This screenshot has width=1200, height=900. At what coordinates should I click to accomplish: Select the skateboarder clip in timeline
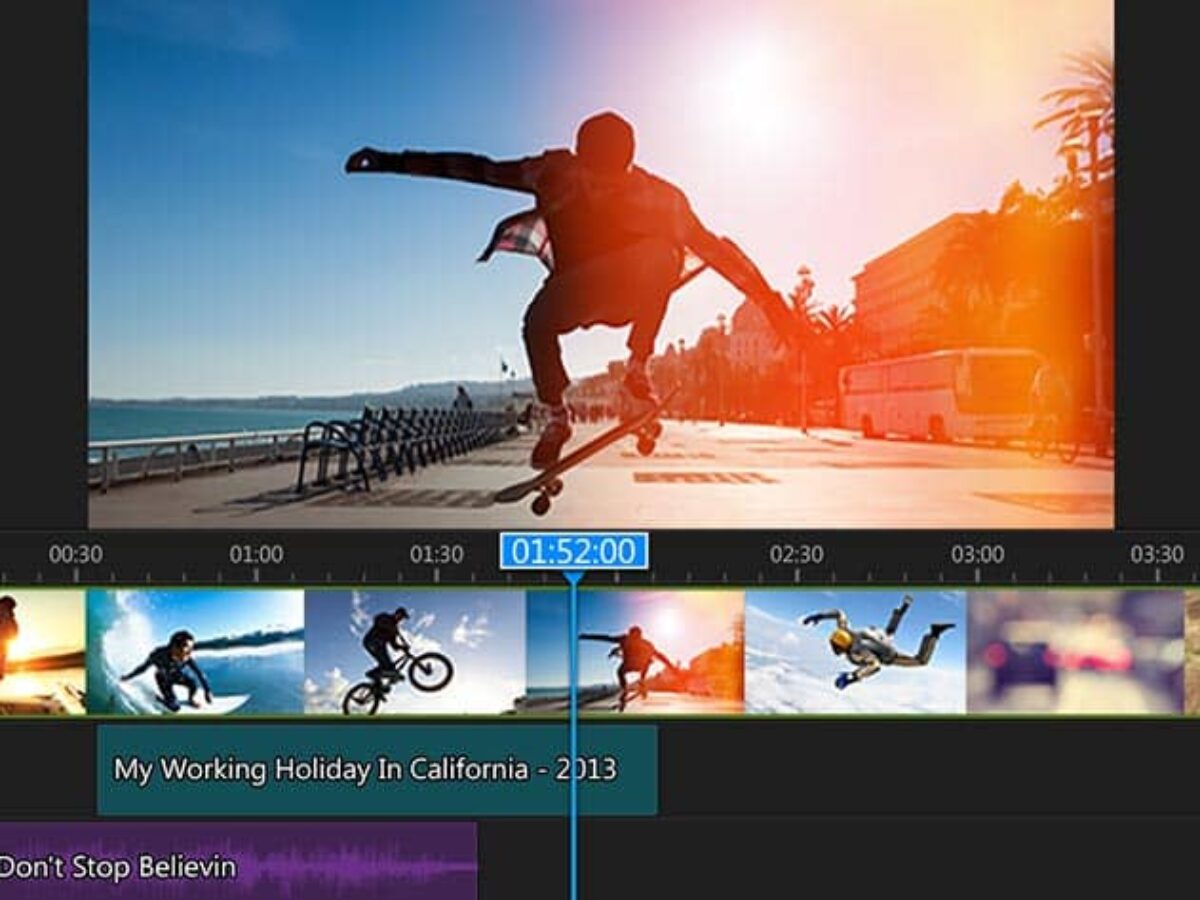point(635,652)
